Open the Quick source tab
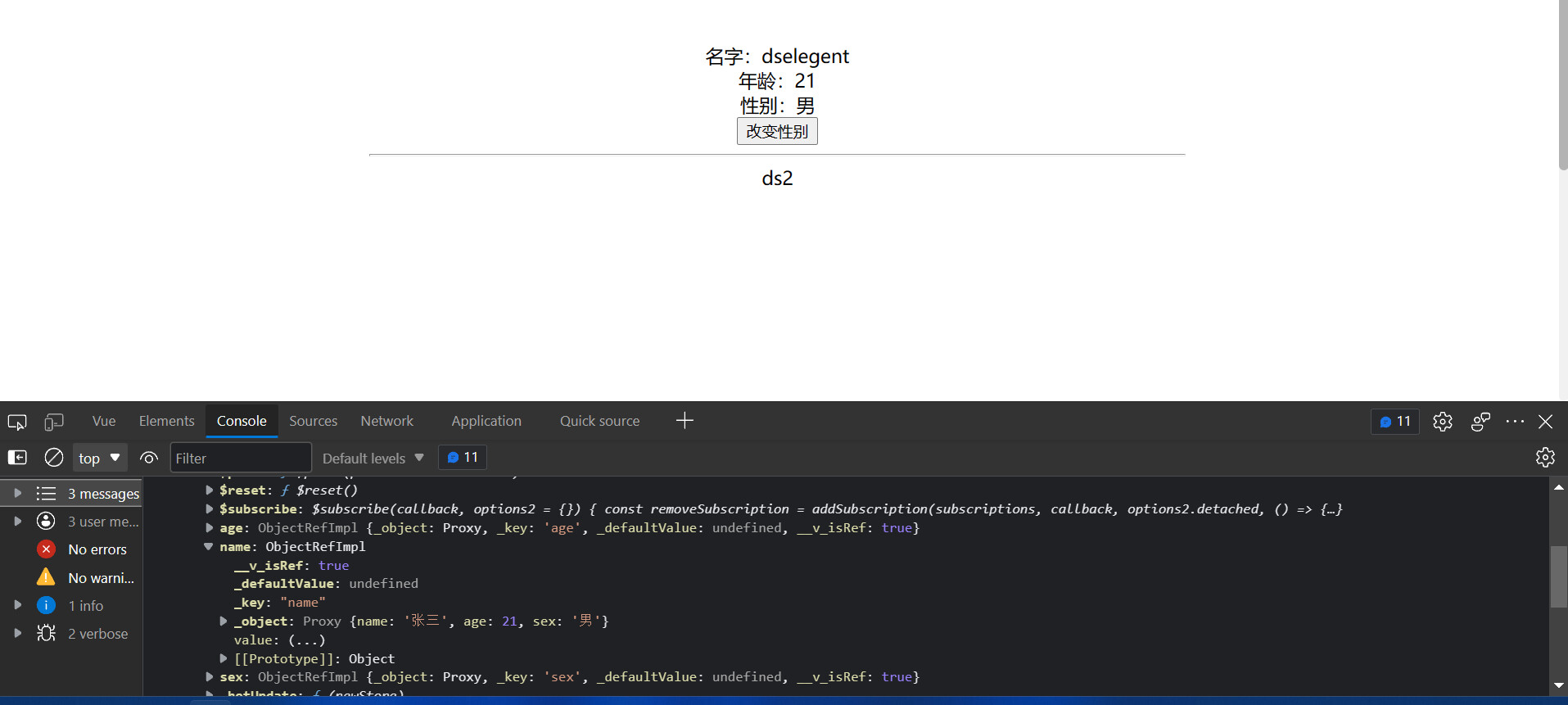This screenshot has height=705, width=1568. point(599,421)
